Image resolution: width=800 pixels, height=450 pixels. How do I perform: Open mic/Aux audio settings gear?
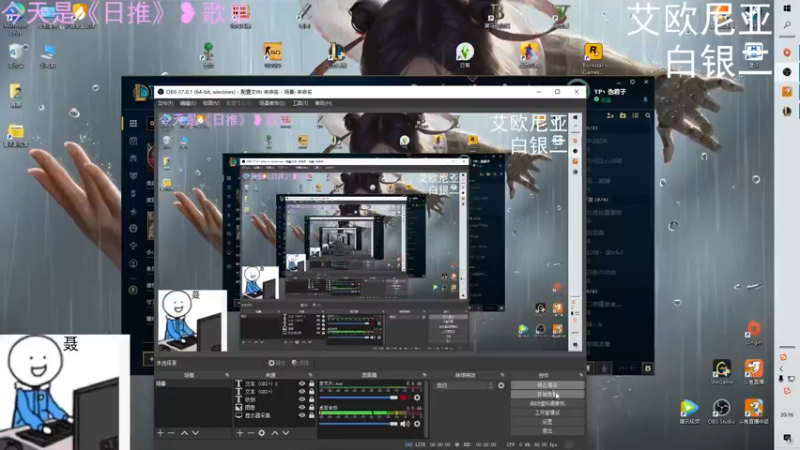point(417,397)
